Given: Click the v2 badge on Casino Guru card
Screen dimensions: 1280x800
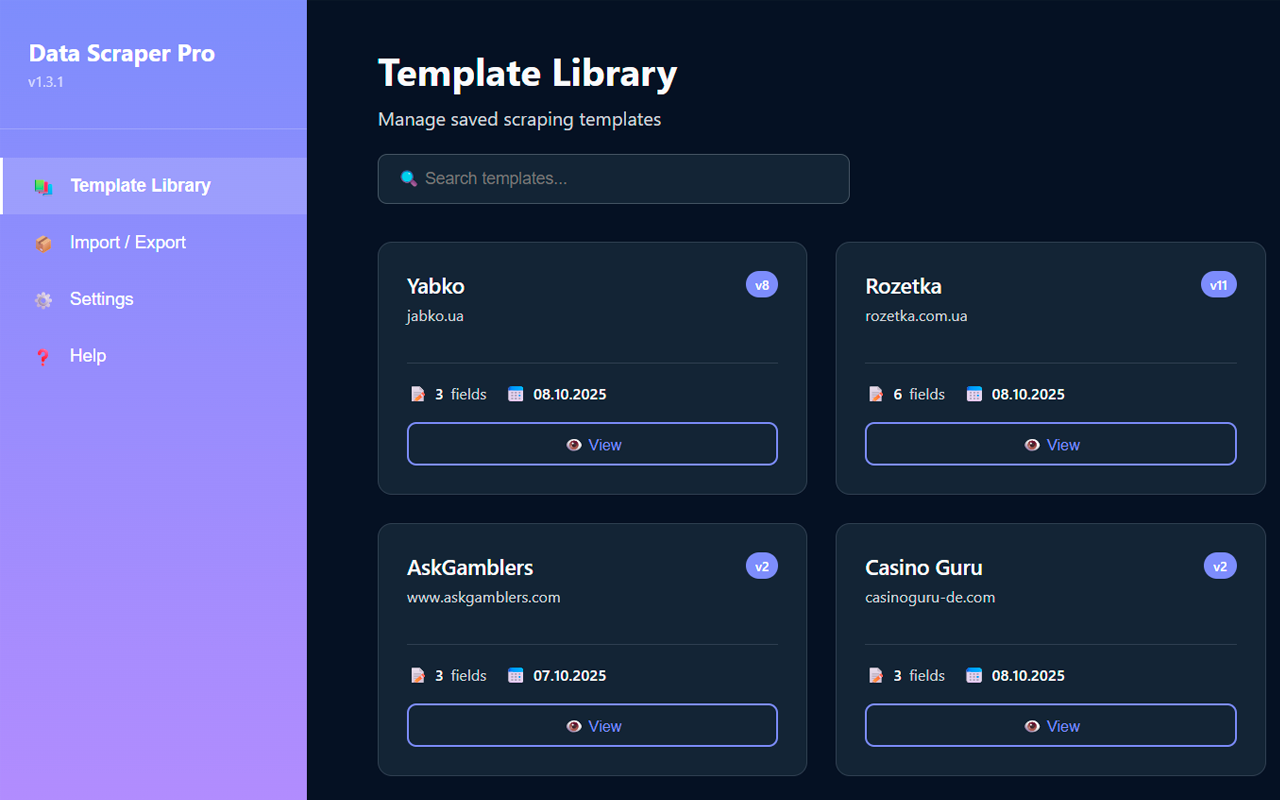Looking at the screenshot, I should pos(1220,566).
